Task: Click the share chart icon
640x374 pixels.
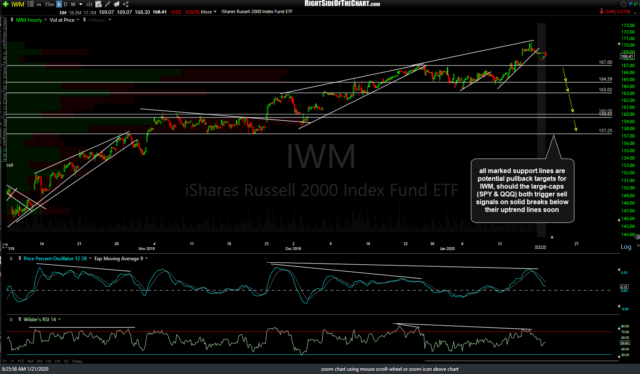Action: pos(125,4)
